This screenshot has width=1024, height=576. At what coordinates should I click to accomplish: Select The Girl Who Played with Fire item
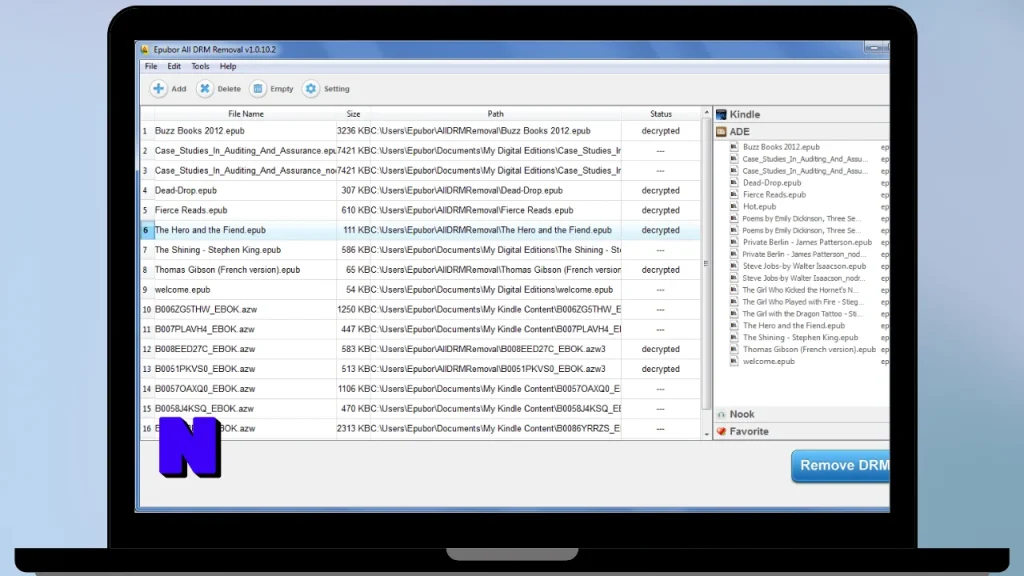click(803, 302)
